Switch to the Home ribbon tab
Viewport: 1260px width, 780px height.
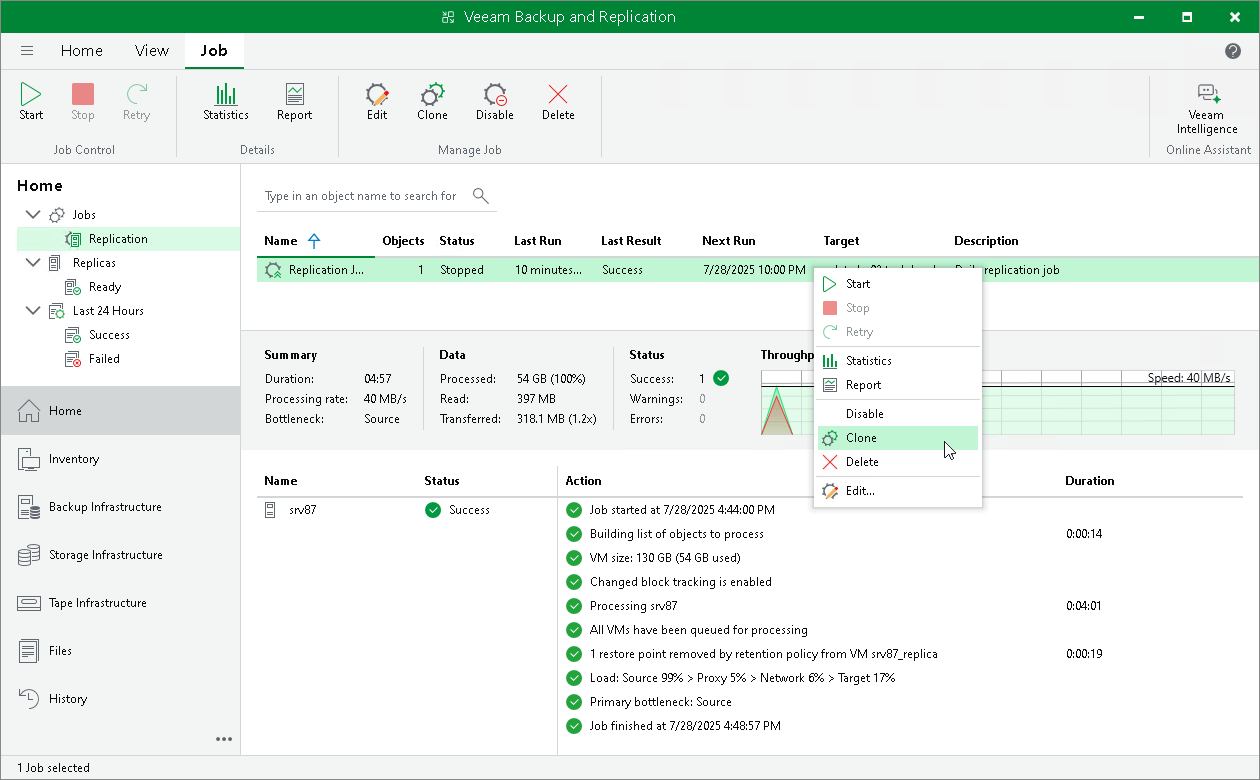coord(82,51)
